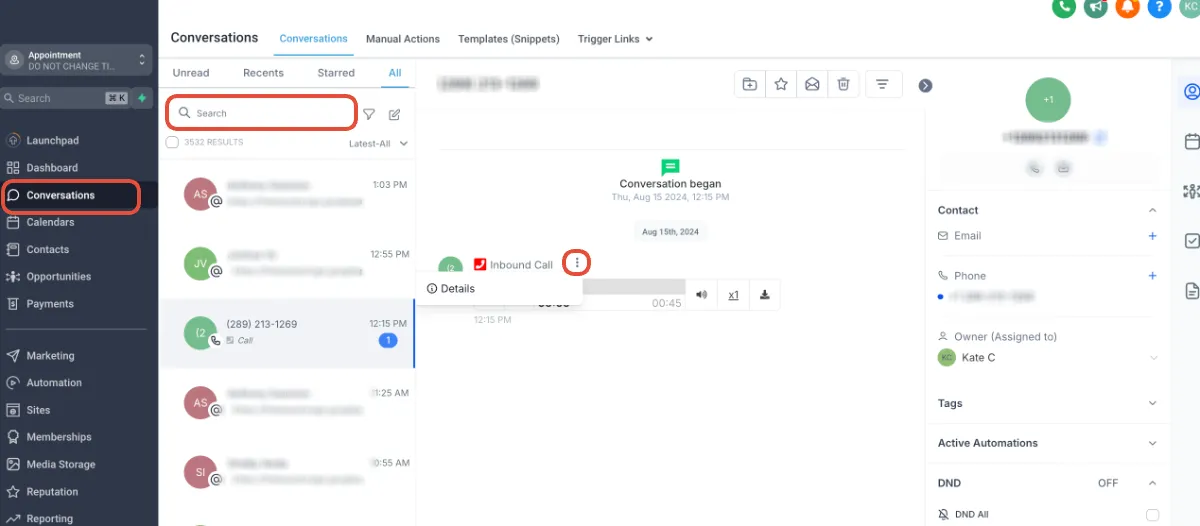Download the call recording
Image resolution: width=1200 pixels, height=526 pixels.
[x=764, y=295]
